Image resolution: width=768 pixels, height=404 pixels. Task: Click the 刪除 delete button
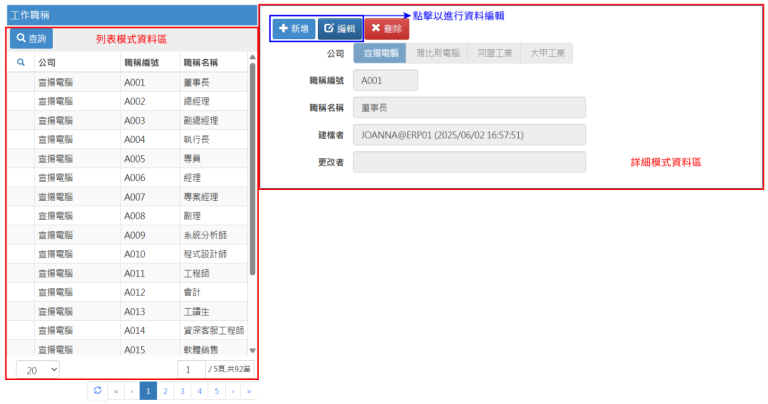click(x=386, y=29)
